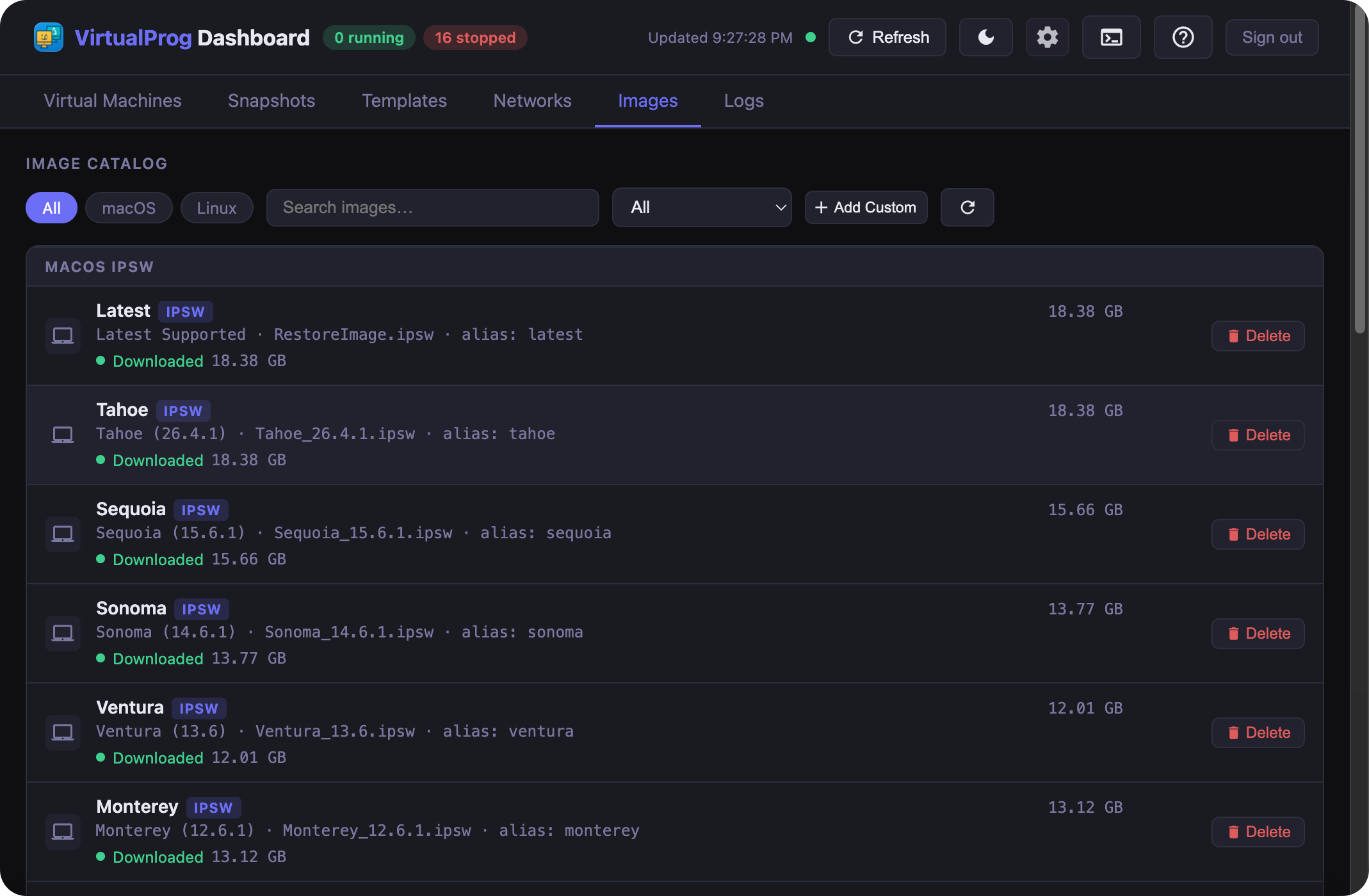Click the laptop icon of the Ventura image
The width and height of the screenshot is (1369, 896).
[63, 732]
